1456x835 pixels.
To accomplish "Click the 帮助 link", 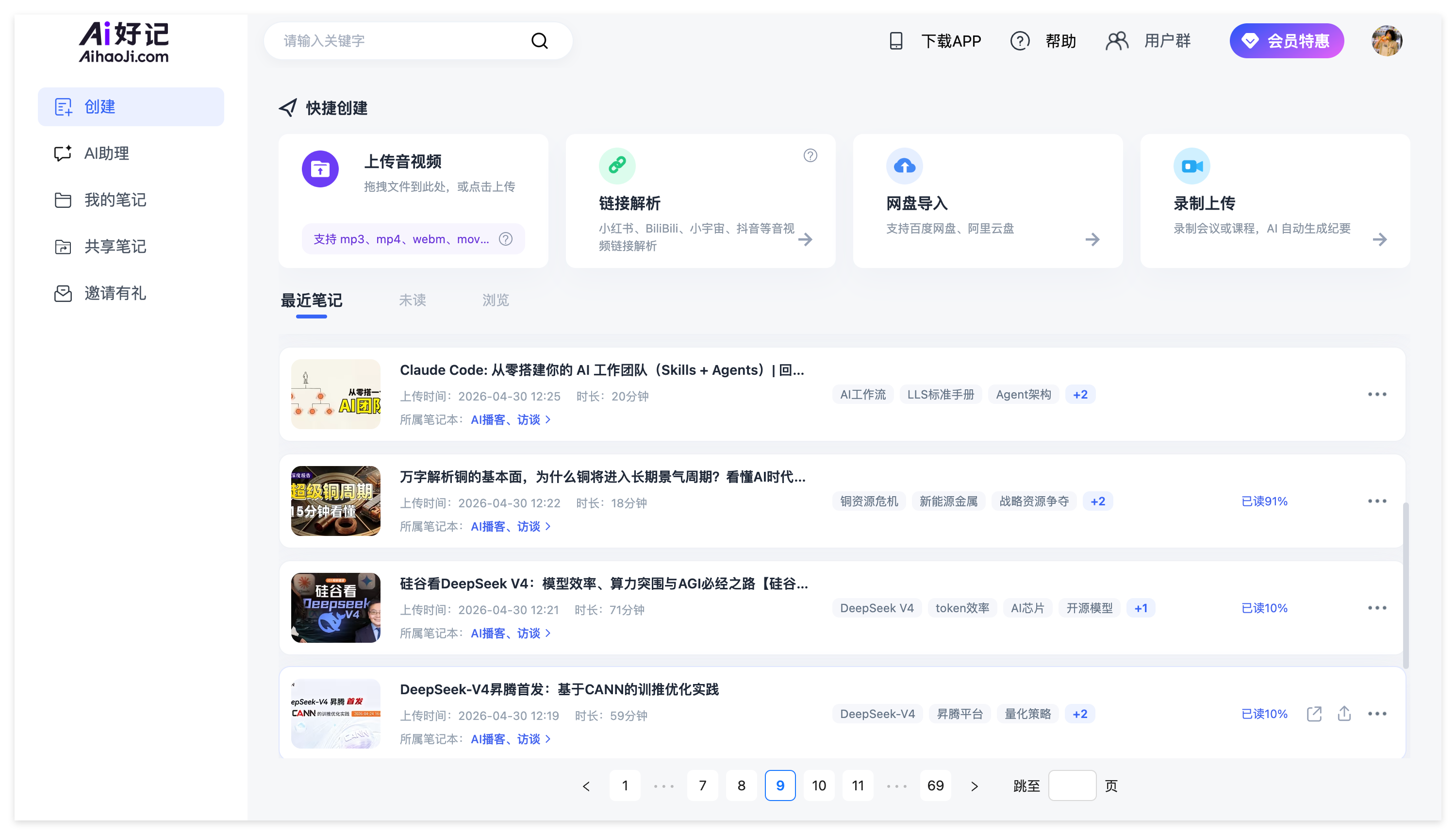I will (1060, 41).
